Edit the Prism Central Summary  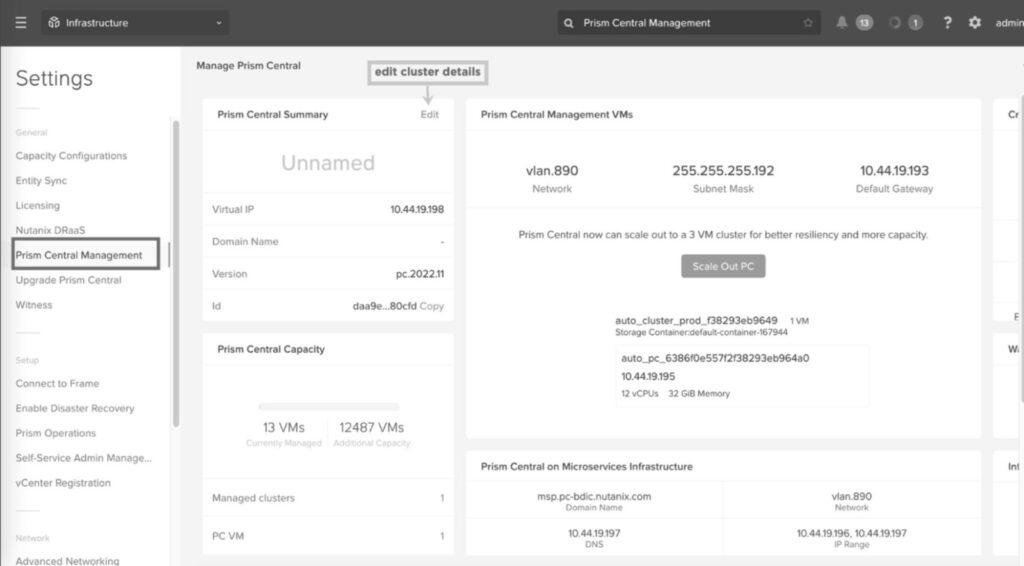(x=430, y=114)
